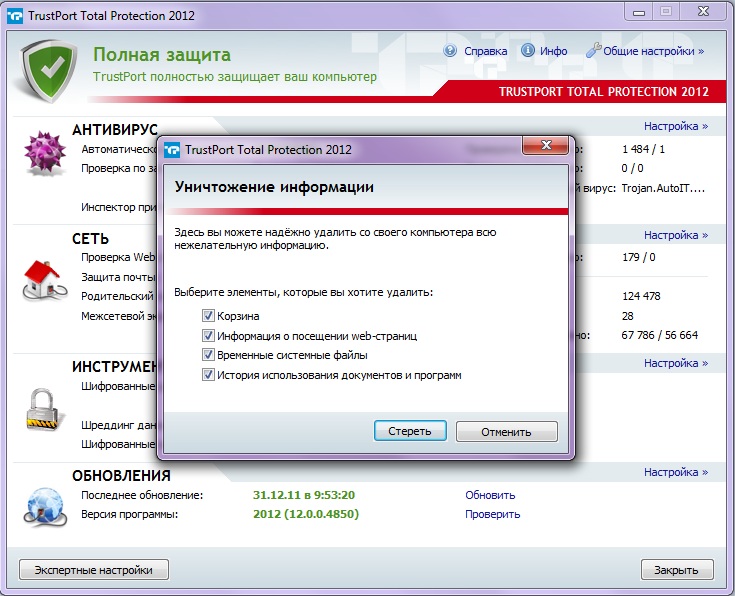The width and height of the screenshot is (735, 596).
Task: Open Настройка for the Обновления section
Action: coord(675,472)
